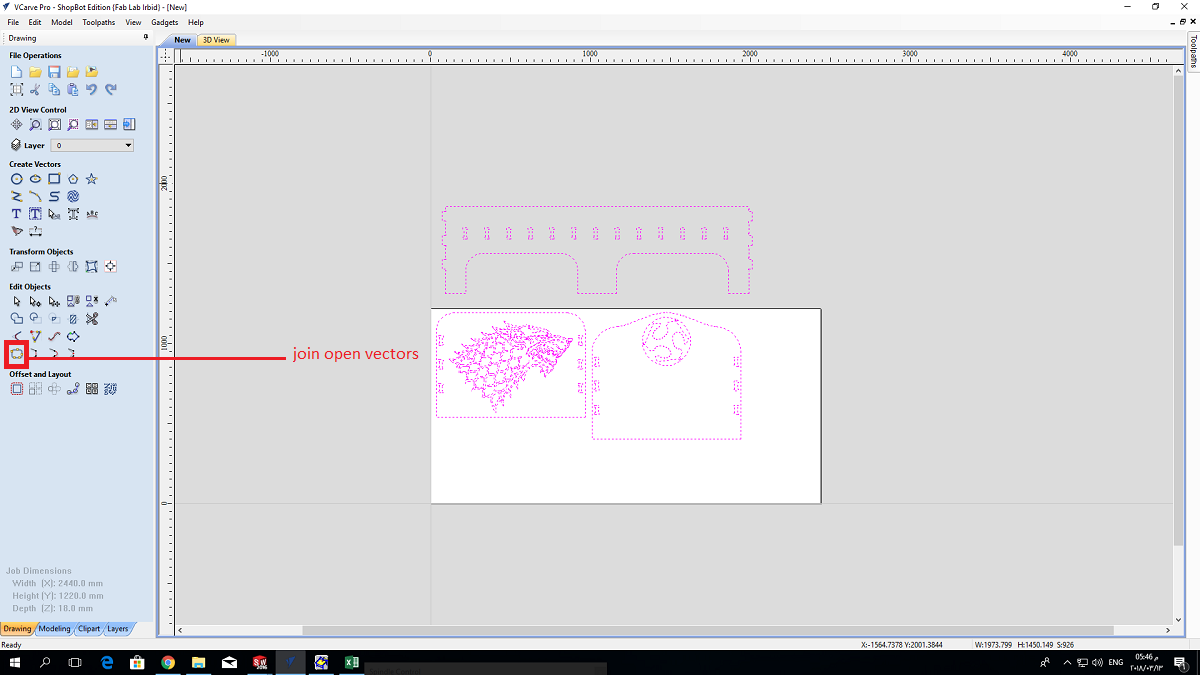Save the job with the floppy disk icon
This screenshot has width=1200, height=675.
pos(54,72)
